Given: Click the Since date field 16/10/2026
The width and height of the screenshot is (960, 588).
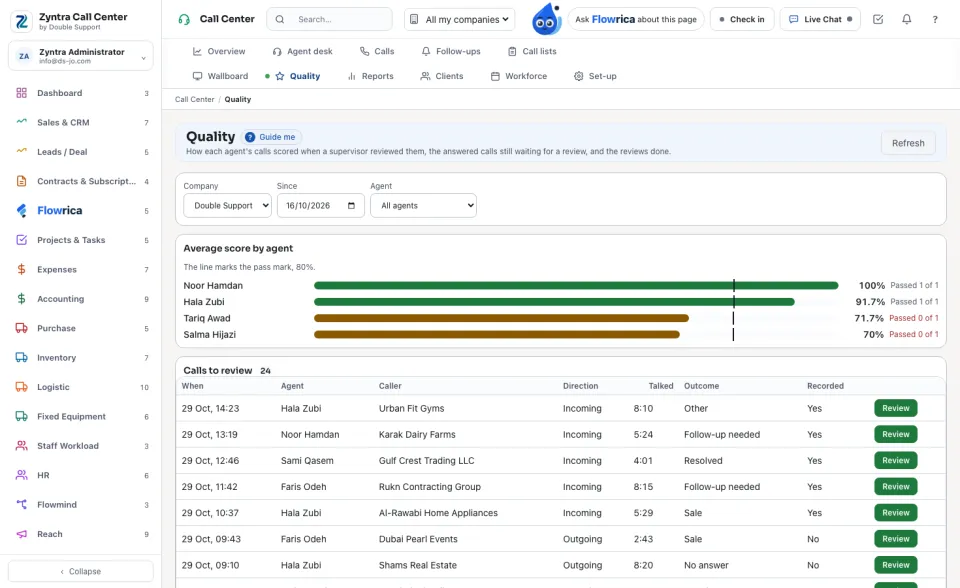Looking at the screenshot, I should [321, 206].
